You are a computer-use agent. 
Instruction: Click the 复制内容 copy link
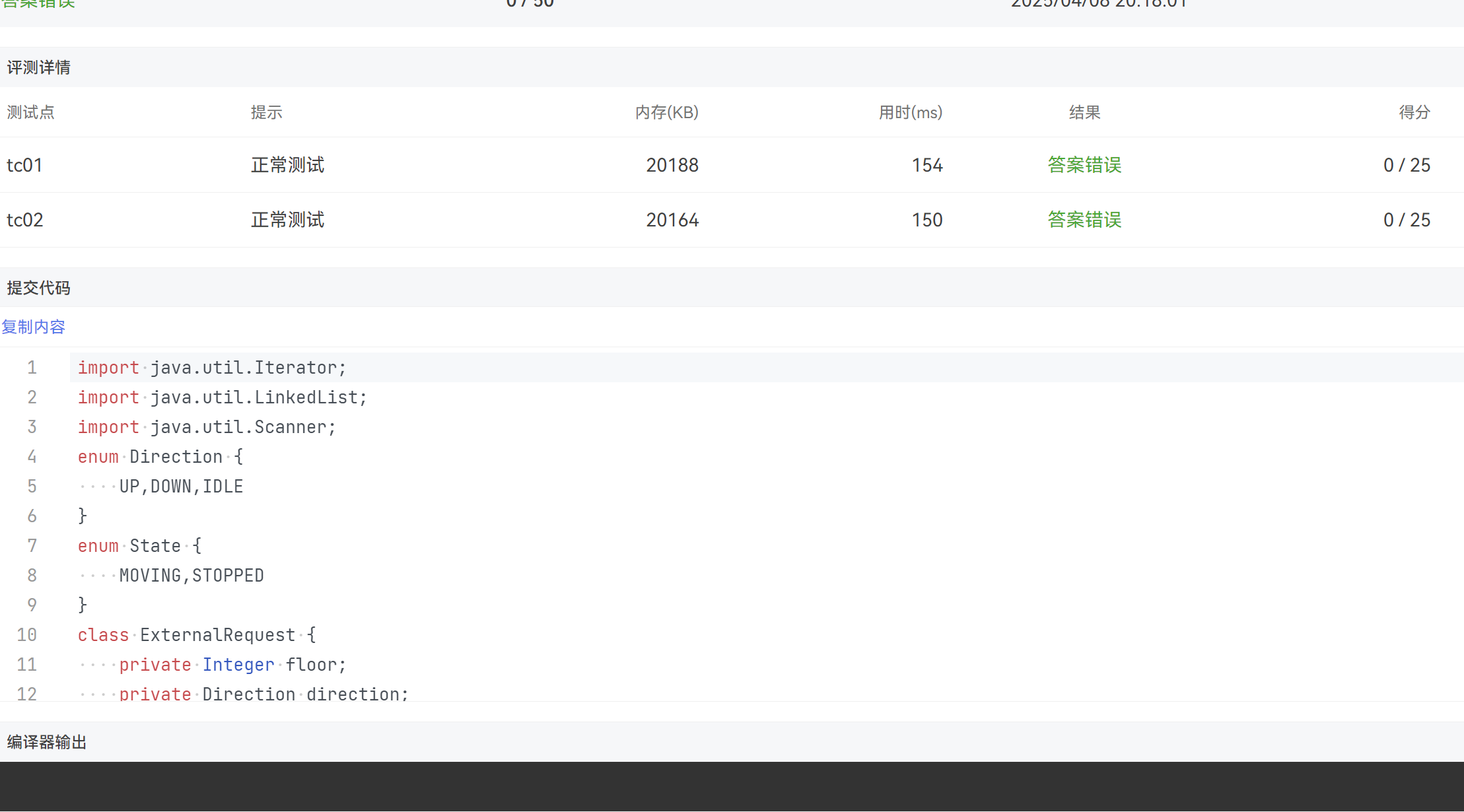[x=33, y=327]
